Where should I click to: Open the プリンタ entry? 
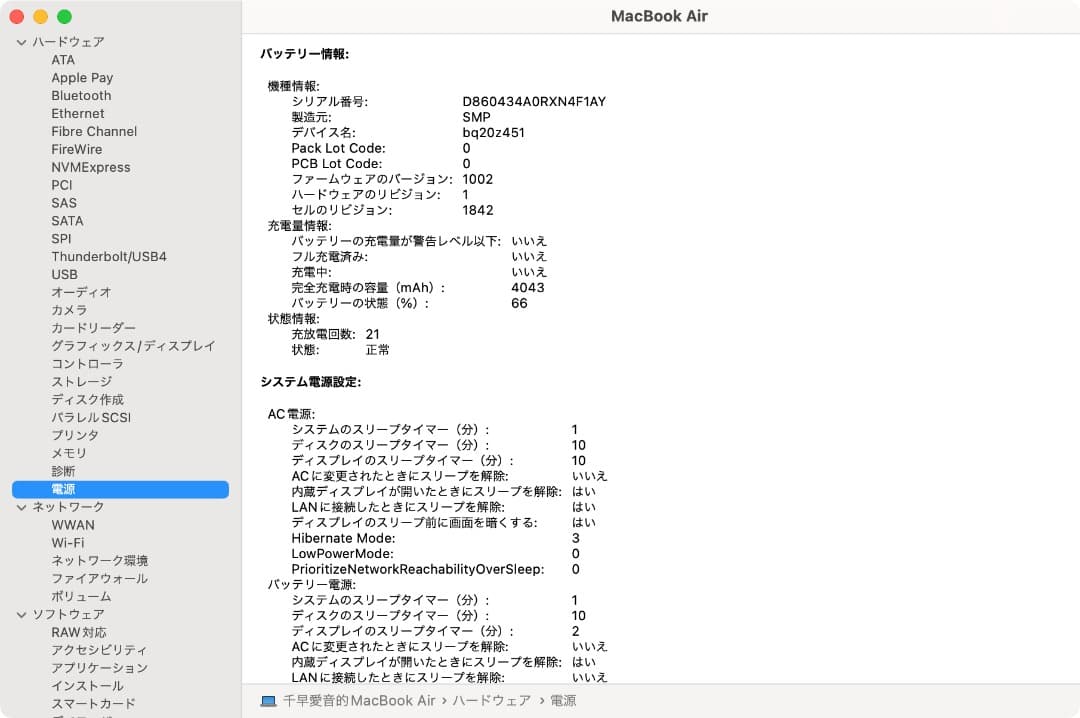(75, 435)
